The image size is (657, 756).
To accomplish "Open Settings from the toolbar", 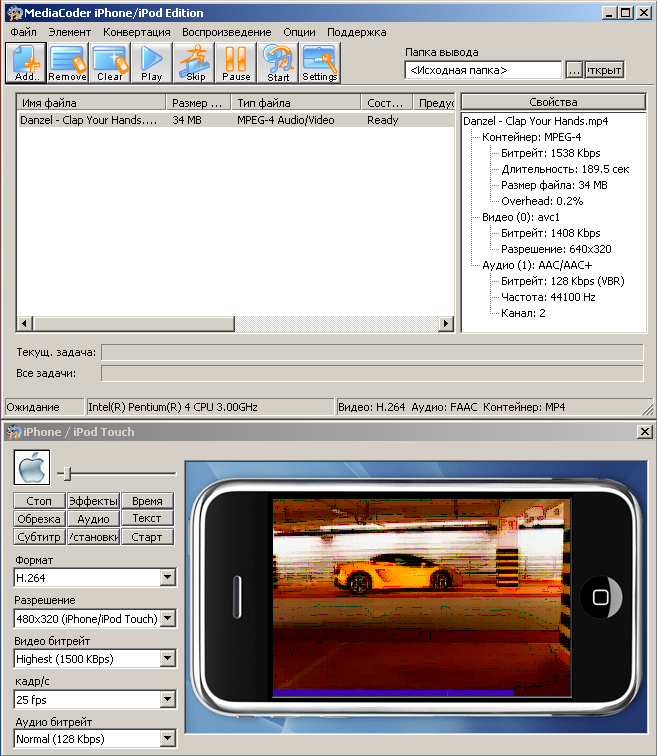I will click(x=320, y=62).
